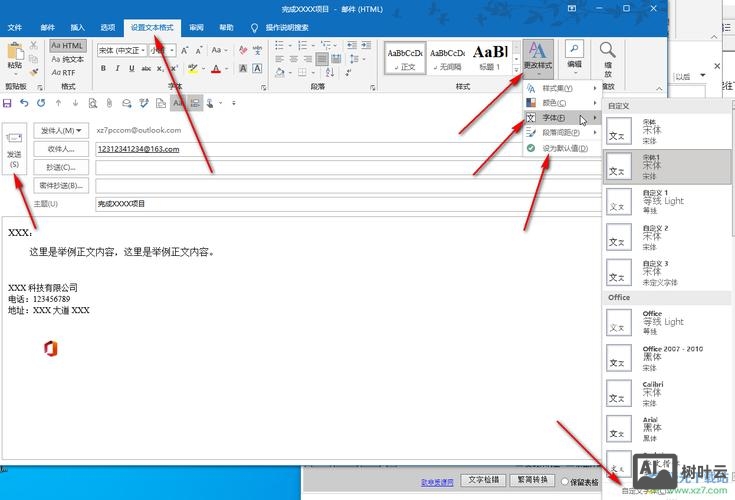Click the 抄送(C)... CC button
The width and height of the screenshot is (735, 500).
(61, 167)
